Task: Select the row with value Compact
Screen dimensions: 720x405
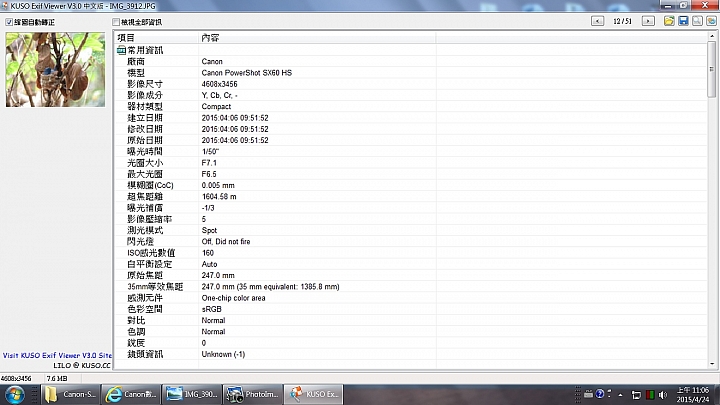Action: coord(411,107)
